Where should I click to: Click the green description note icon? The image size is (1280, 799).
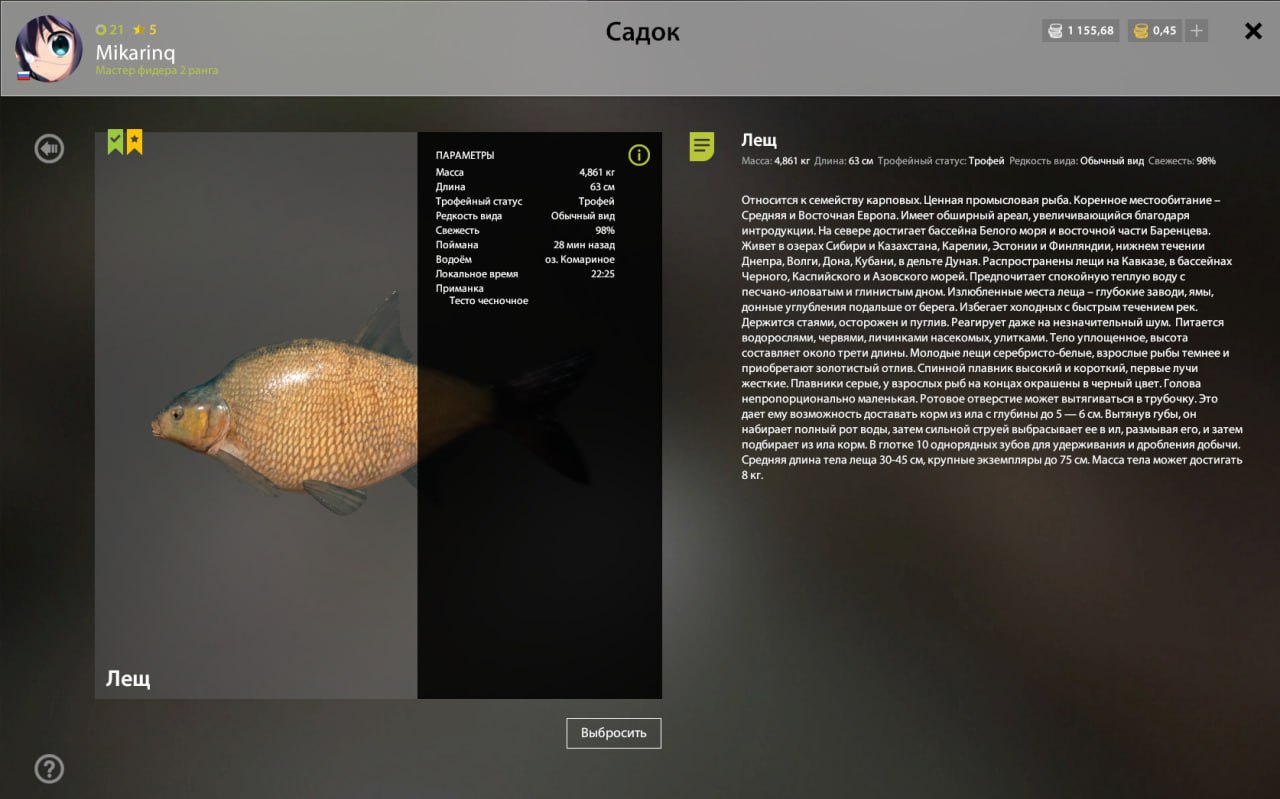(x=702, y=147)
